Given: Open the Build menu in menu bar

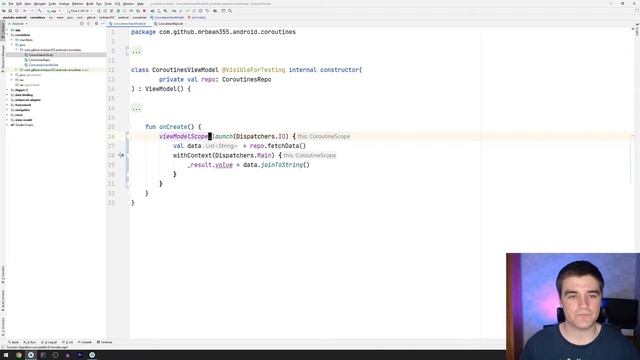Looking at the screenshot, I should click(x=90, y=4).
